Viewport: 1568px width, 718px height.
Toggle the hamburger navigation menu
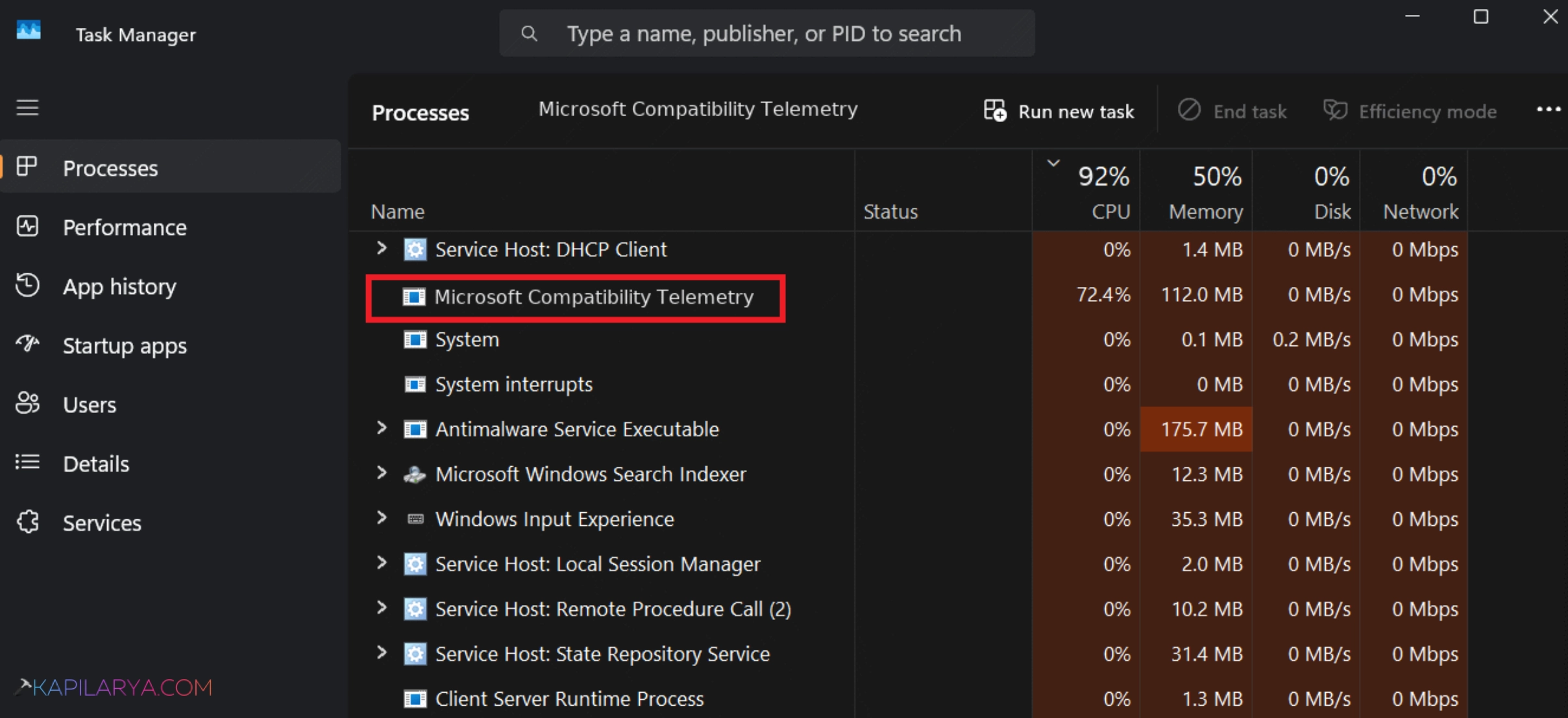(x=27, y=108)
